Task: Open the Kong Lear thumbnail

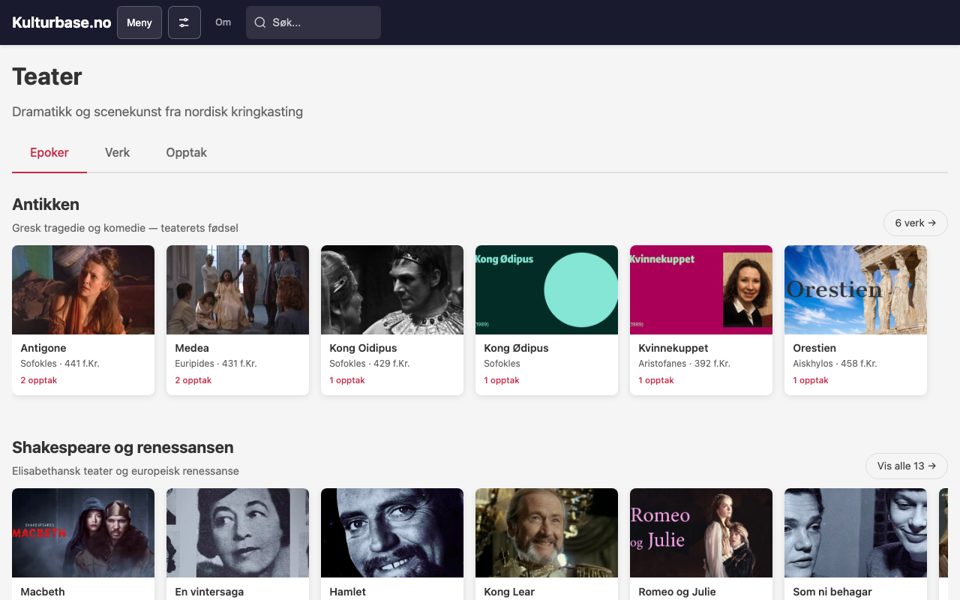Action: pyautogui.click(x=547, y=533)
